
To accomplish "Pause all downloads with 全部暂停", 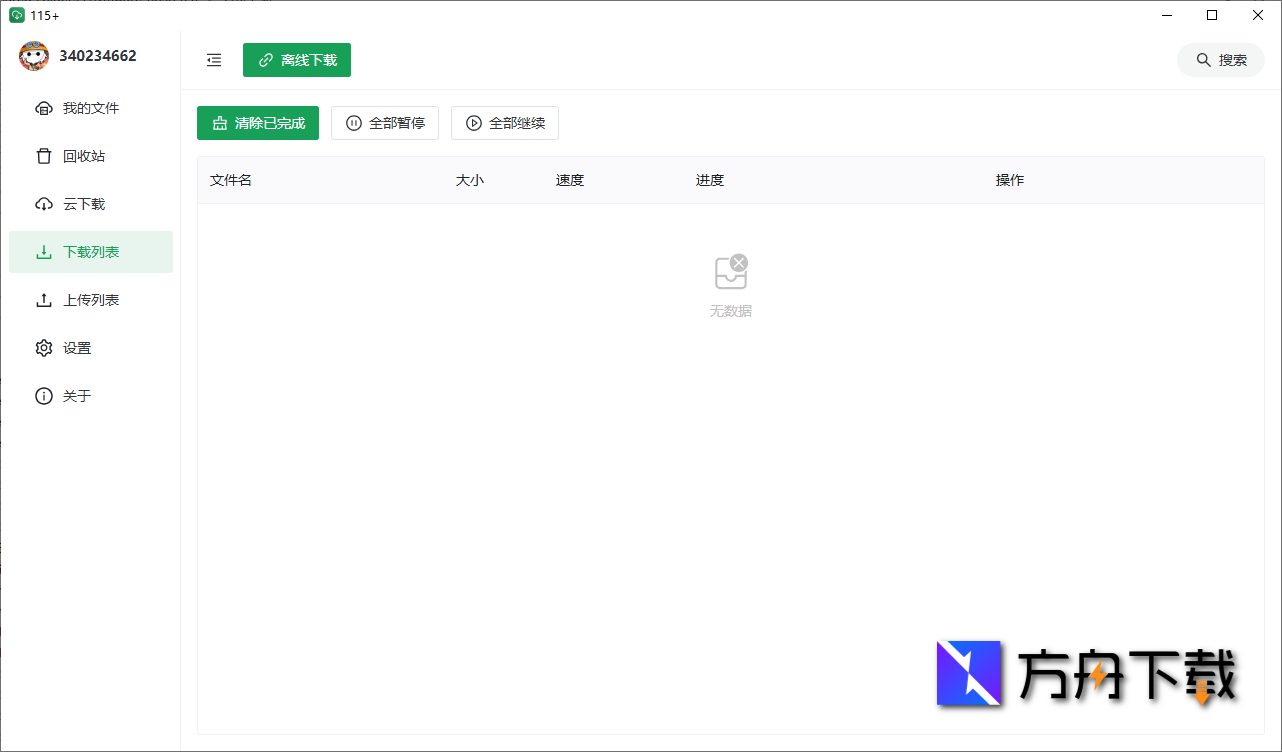I will tap(385, 122).
